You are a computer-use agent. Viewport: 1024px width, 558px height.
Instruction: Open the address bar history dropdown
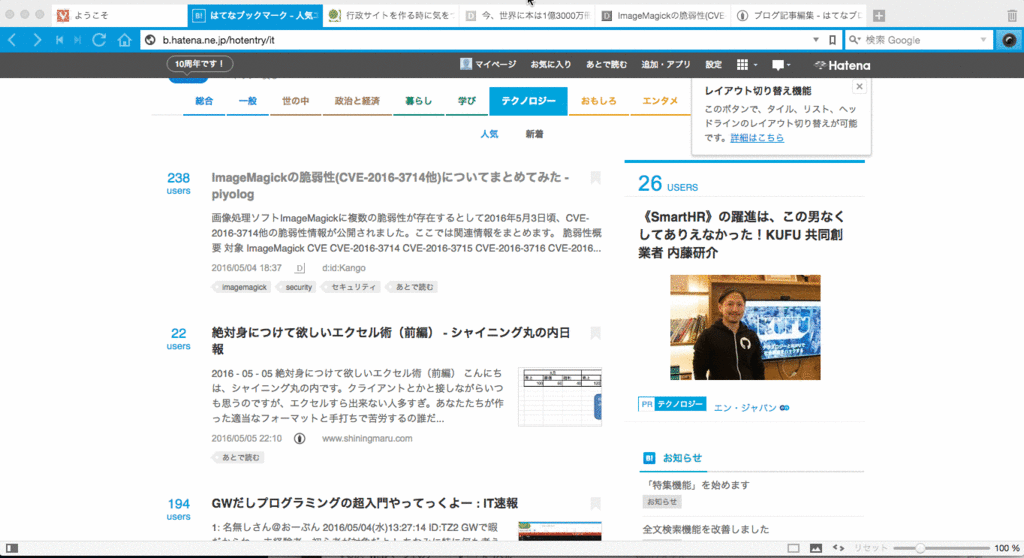click(816, 40)
